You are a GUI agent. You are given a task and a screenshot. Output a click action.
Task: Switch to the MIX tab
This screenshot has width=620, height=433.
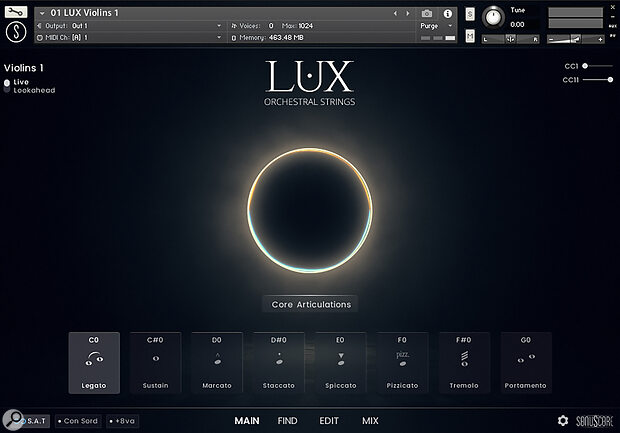point(370,421)
